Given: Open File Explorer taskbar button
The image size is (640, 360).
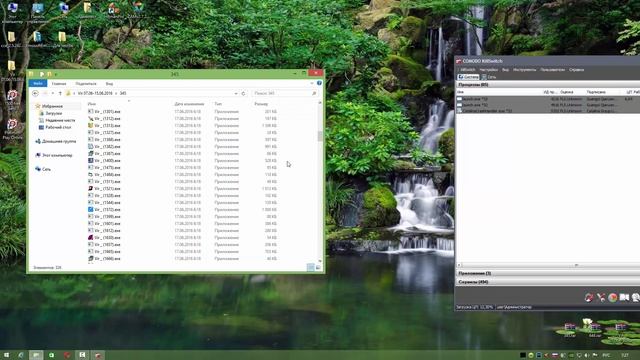Looking at the screenshot, I should pos(36,355).
